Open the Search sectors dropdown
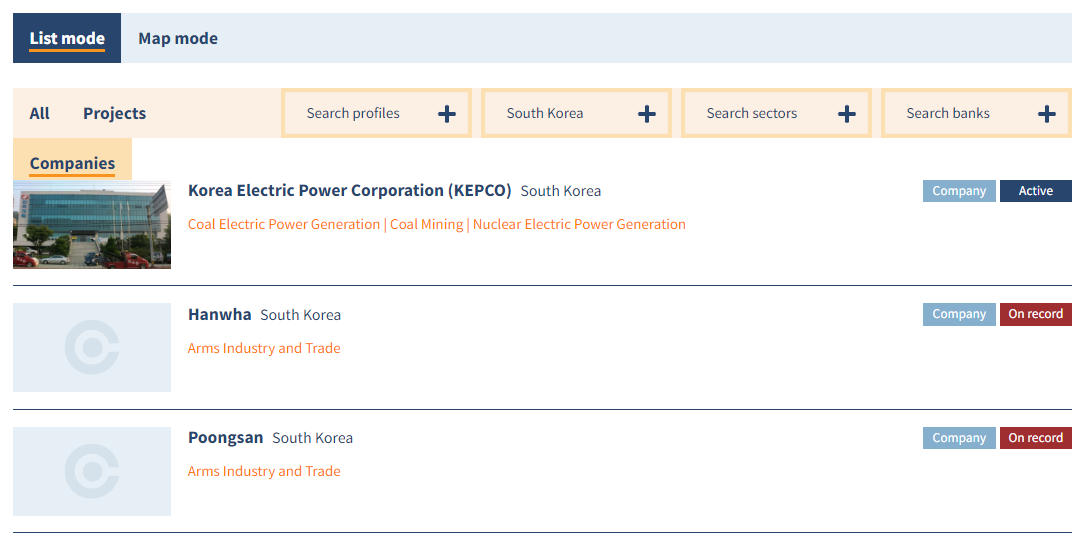The image size is (1084, 546). tap(776, 113)
